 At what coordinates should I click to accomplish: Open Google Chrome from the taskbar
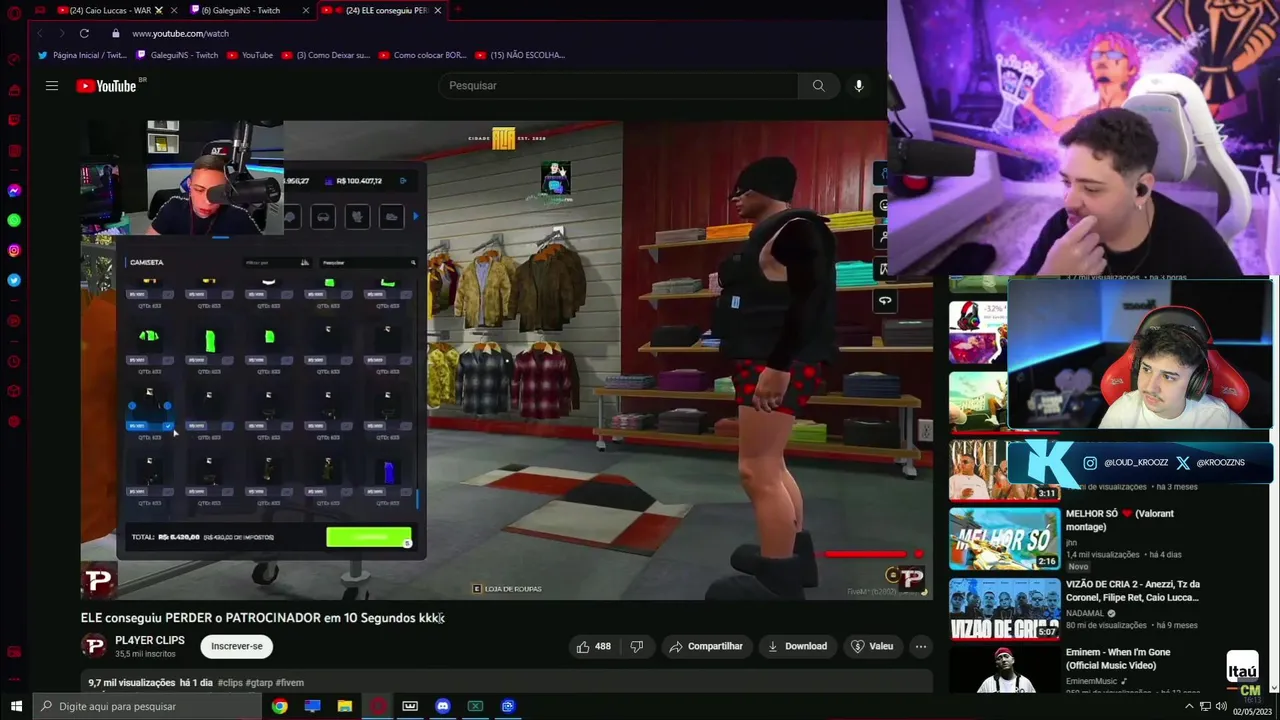tap(280, 706)
